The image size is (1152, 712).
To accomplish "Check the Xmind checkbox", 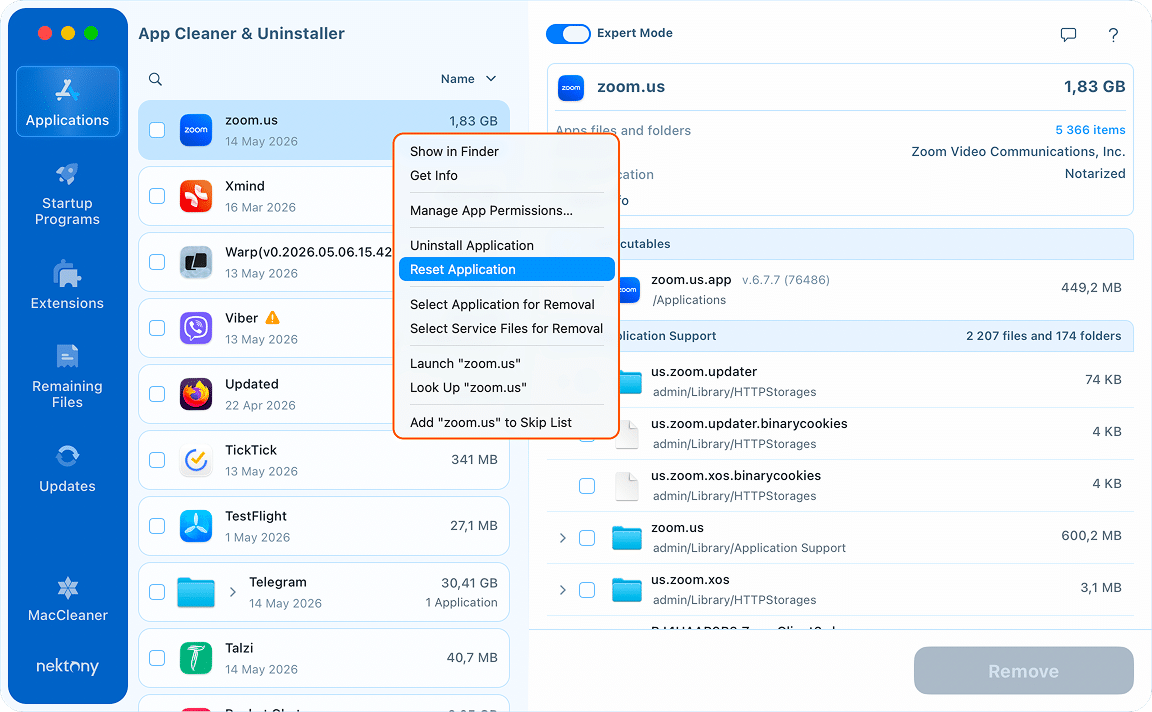I will click(157, 196).
